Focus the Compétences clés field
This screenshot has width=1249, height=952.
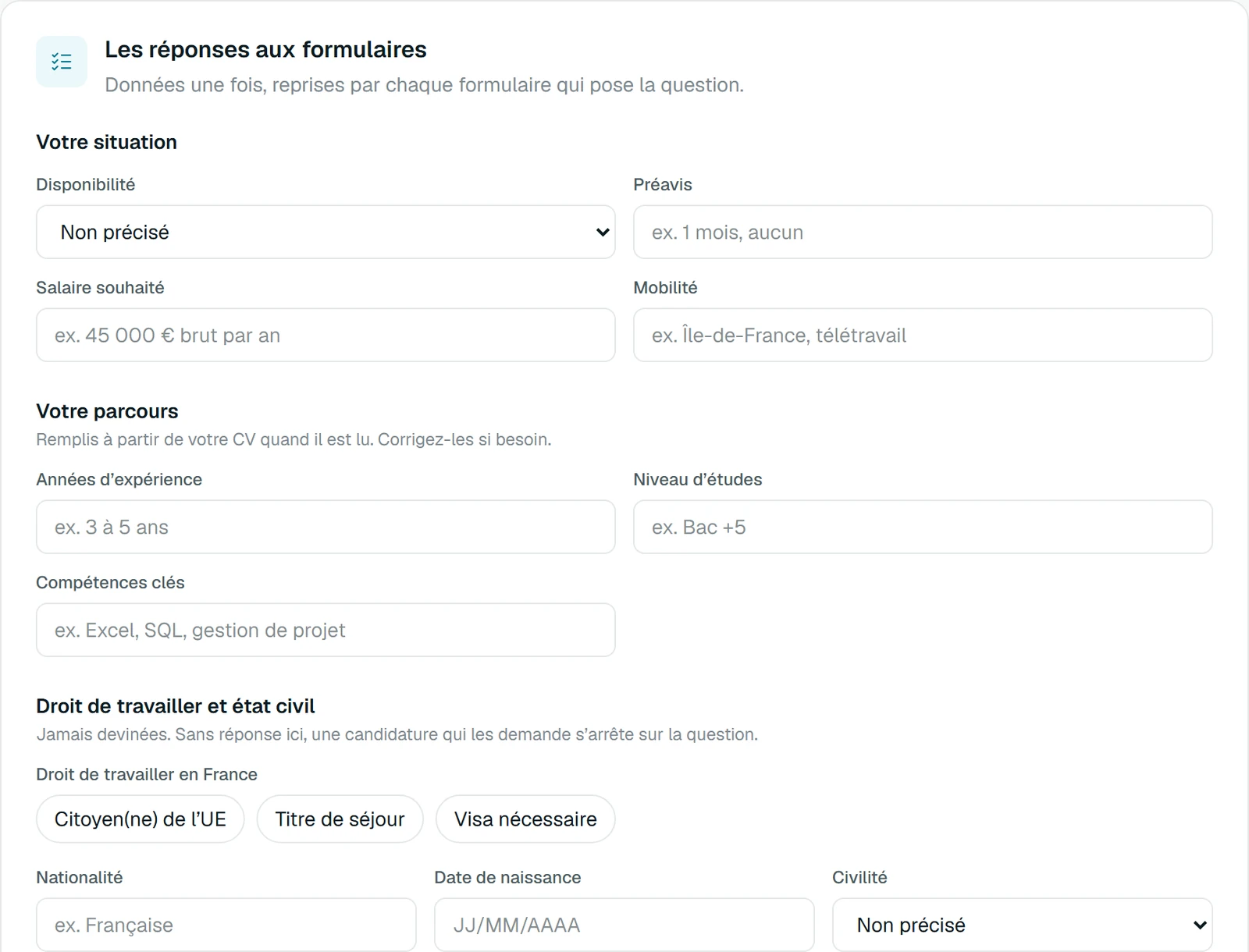(x=326, y=630)
